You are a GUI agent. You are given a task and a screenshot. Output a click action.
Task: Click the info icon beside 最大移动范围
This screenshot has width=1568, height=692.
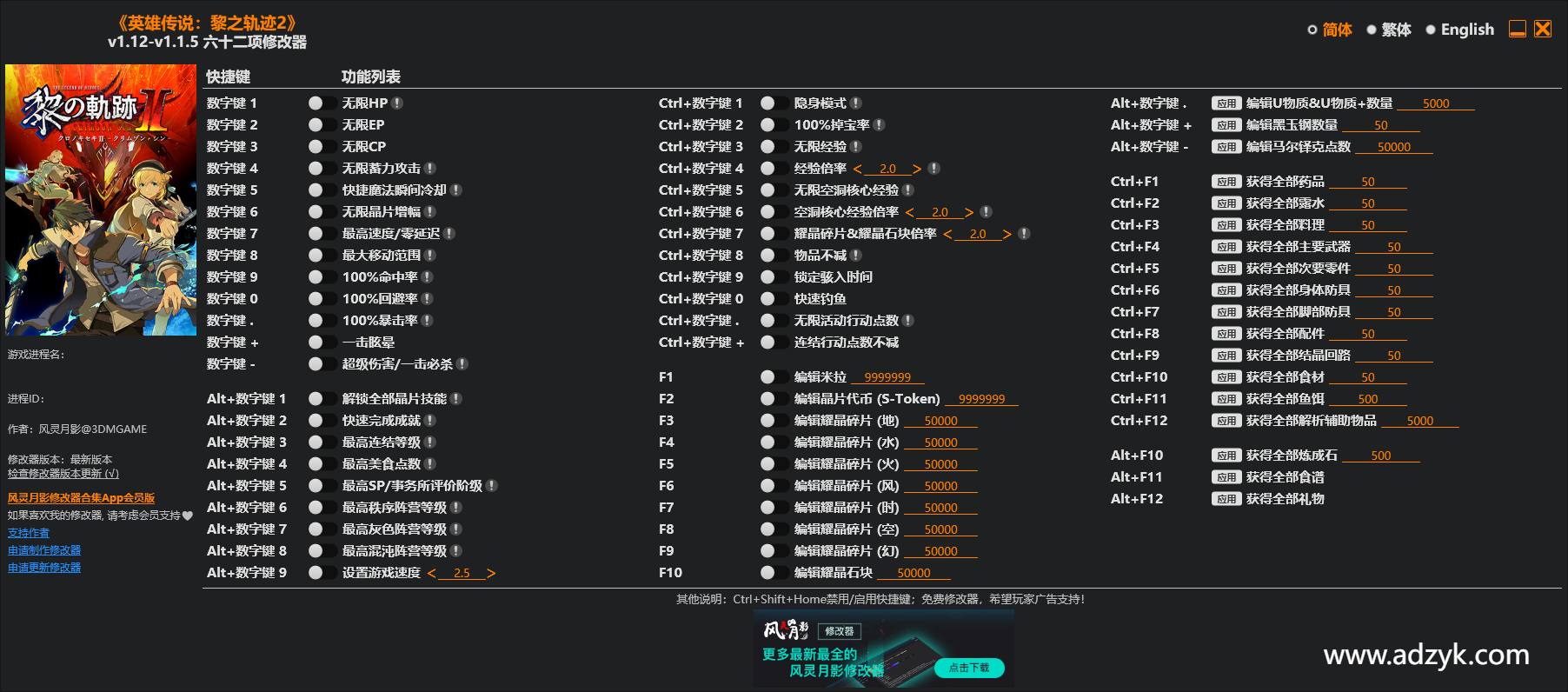(x=430, y=255)
